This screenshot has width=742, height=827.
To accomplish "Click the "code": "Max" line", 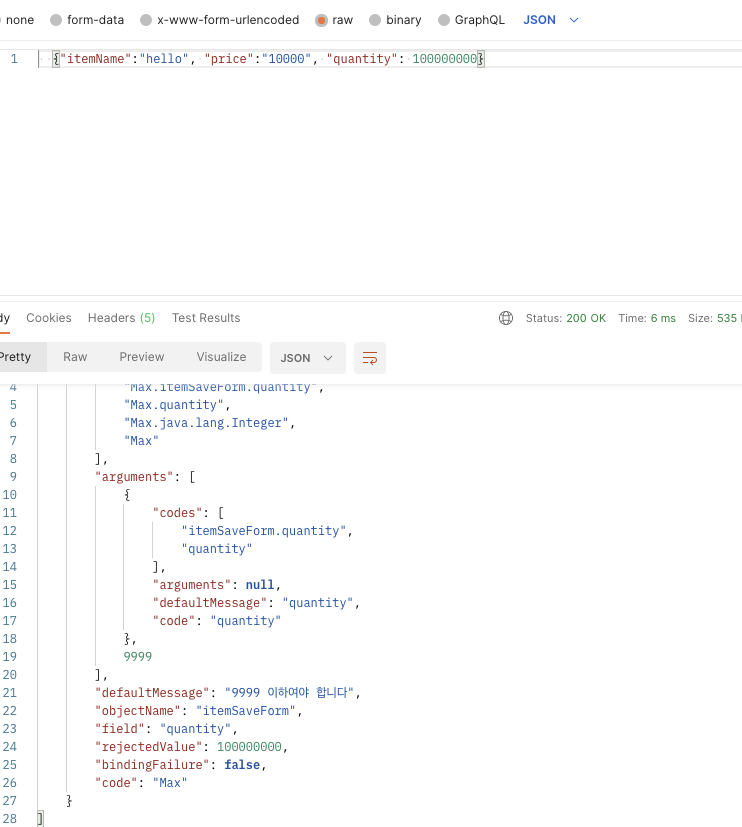I will 141,783.
